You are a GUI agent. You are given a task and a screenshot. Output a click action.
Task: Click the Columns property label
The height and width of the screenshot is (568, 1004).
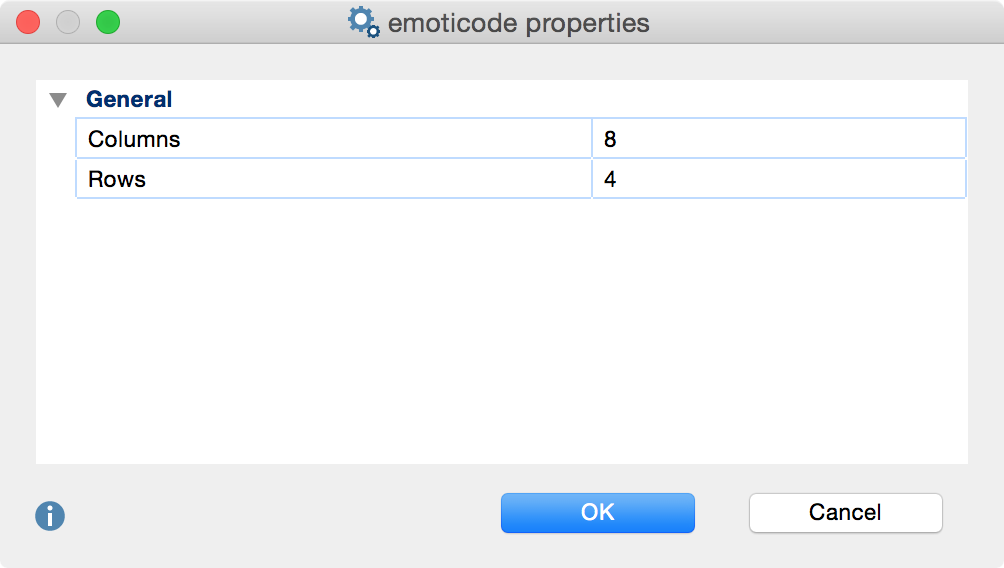point(134,139)
